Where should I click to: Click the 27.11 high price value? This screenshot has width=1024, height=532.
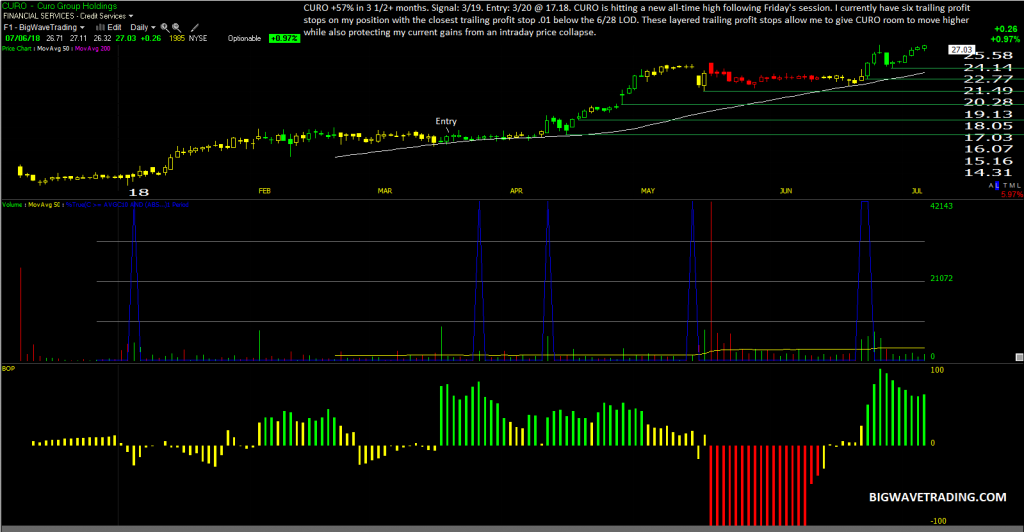tap(78, 39)
